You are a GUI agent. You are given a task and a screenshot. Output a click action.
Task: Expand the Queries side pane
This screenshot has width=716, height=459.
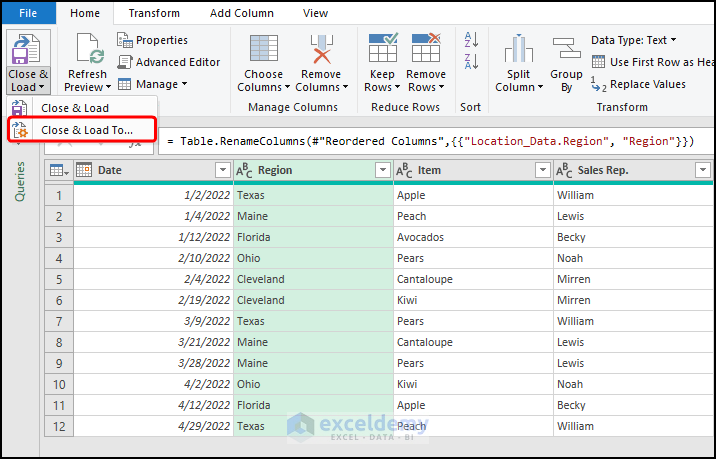pos(20,181)
